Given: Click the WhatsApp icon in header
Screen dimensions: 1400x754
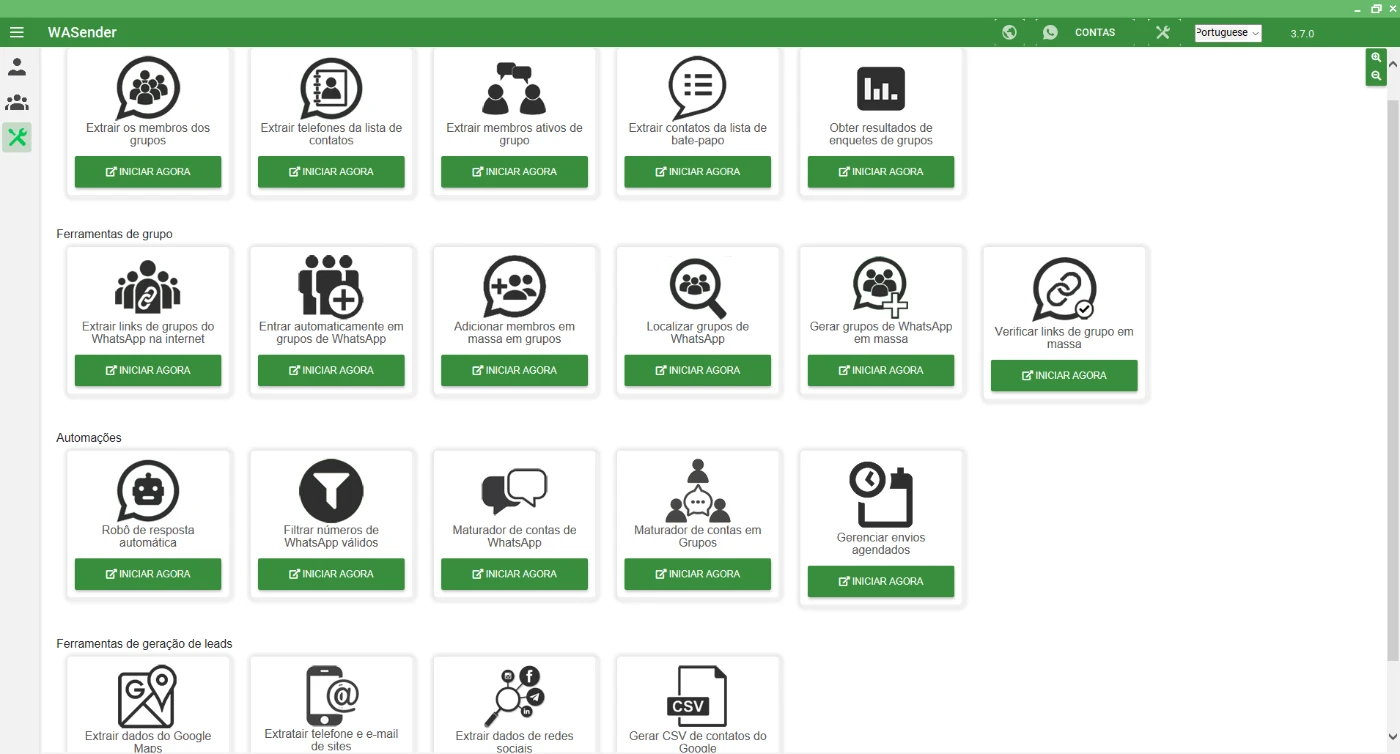Looking at the screenshot, I should tap(1050, 32).
